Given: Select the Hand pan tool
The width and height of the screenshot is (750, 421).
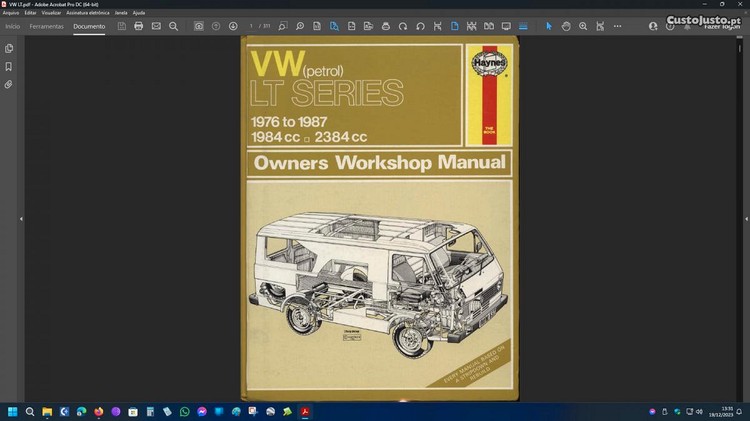Looking at the screenshot, I should point(566,26).
